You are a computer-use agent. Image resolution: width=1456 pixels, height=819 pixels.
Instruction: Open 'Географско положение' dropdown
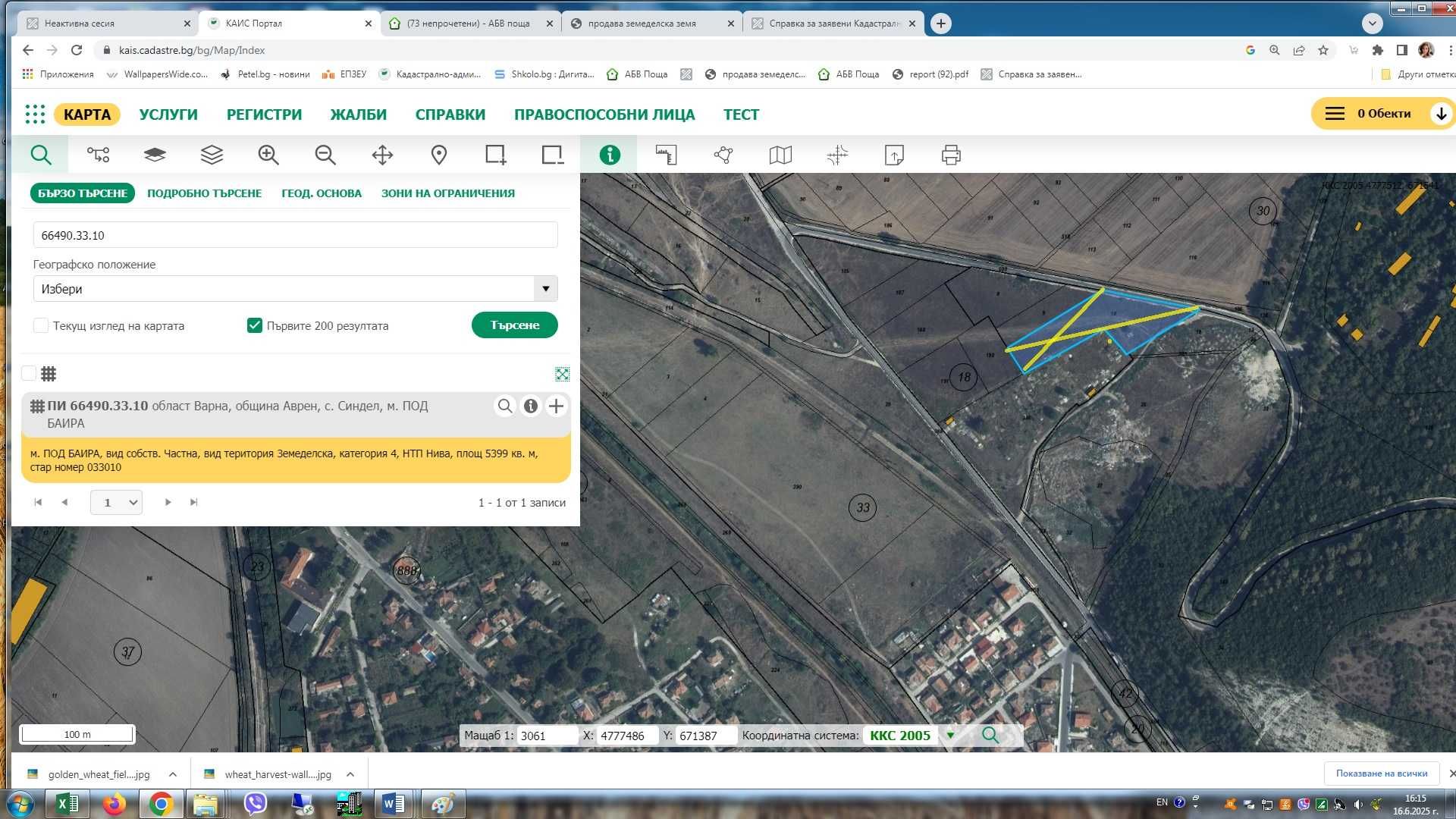pos(544,289)
